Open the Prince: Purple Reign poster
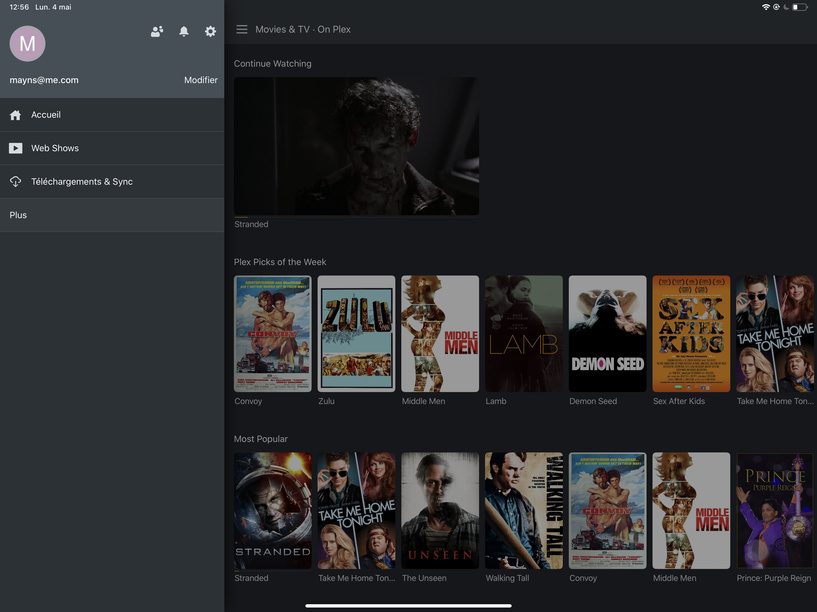The width and height of the screenshot is (817, 612). 775,510
